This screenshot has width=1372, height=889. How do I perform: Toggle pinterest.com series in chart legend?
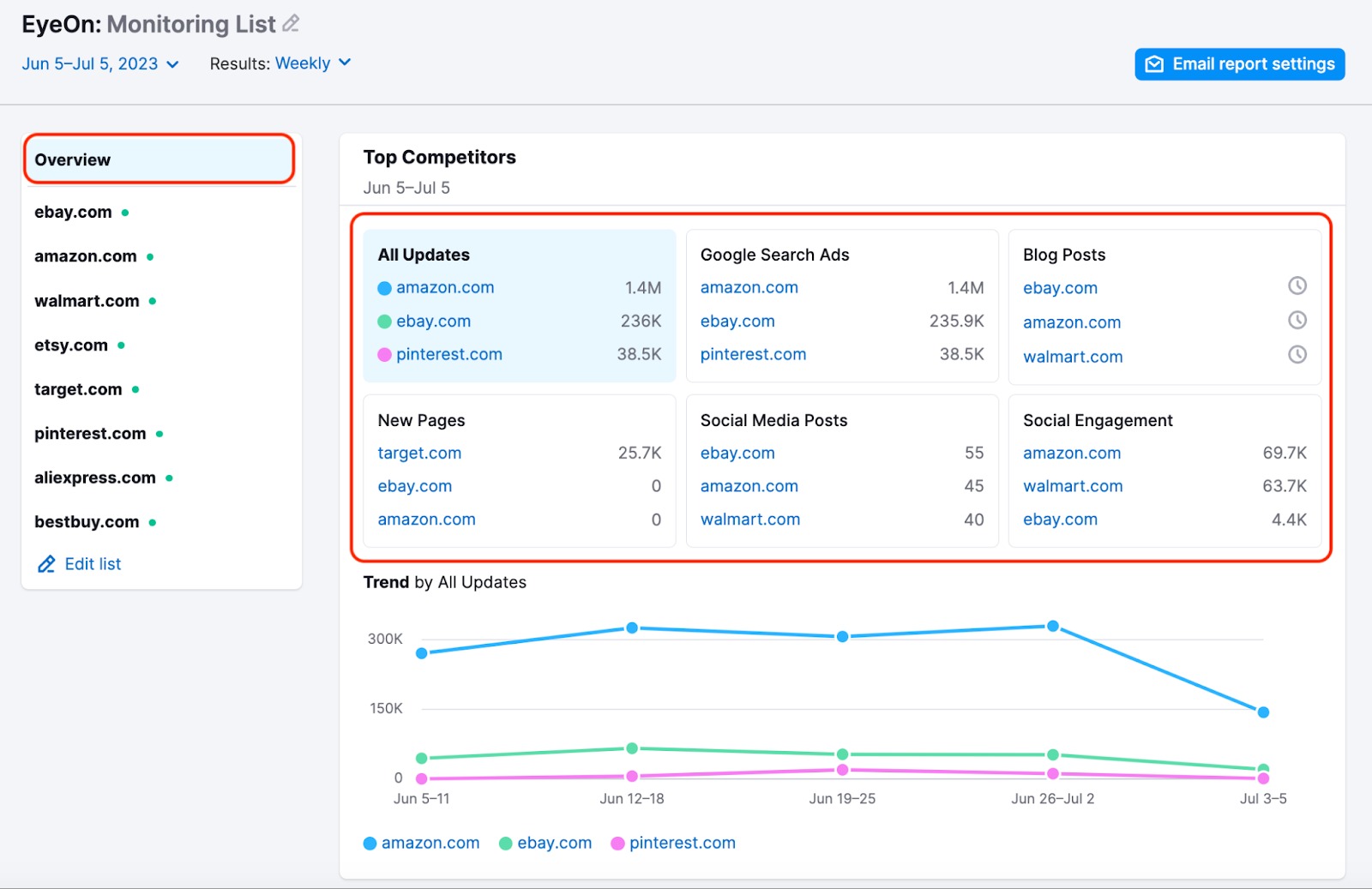(x=673, y=844)
